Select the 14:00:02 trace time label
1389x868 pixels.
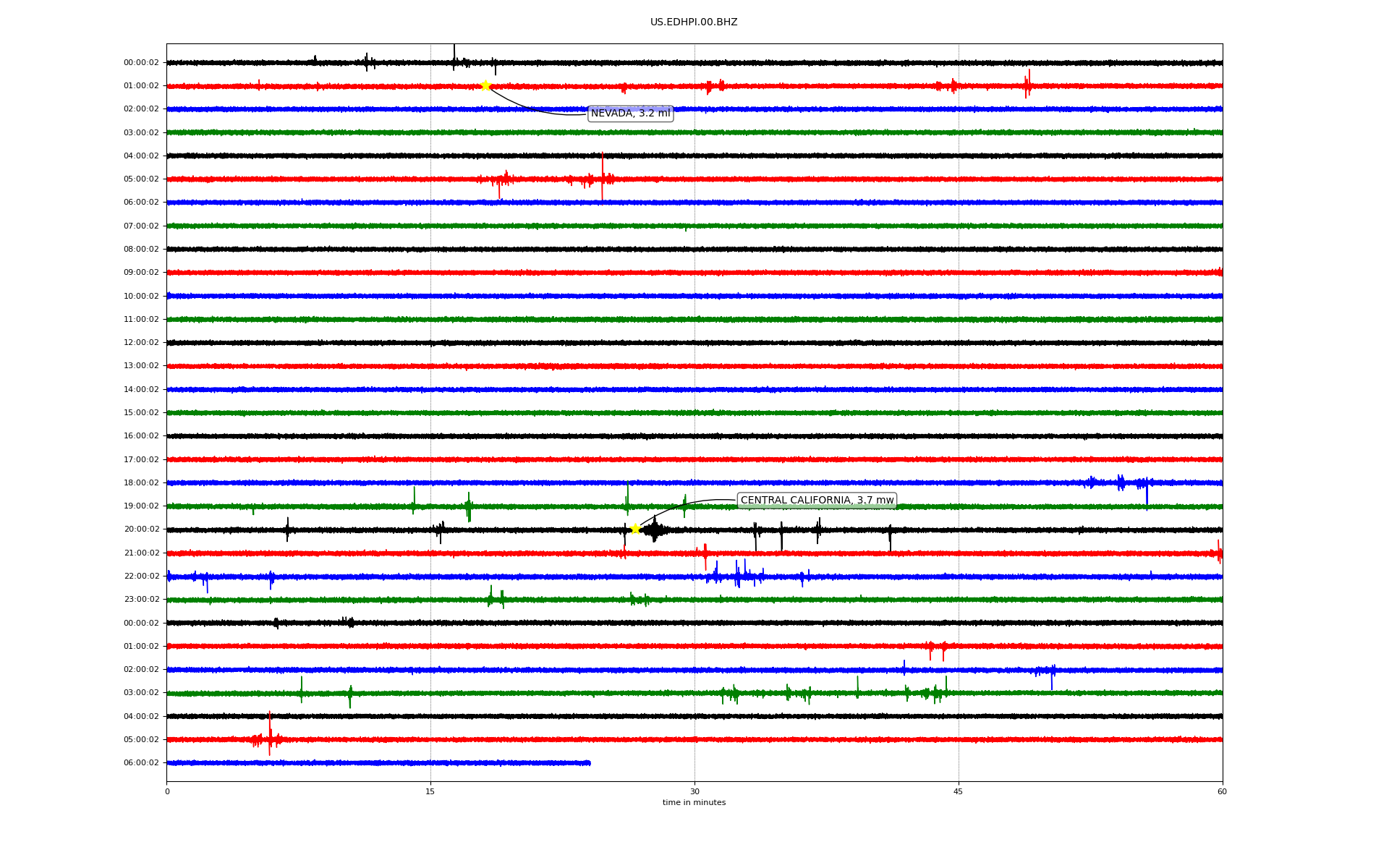141,390
